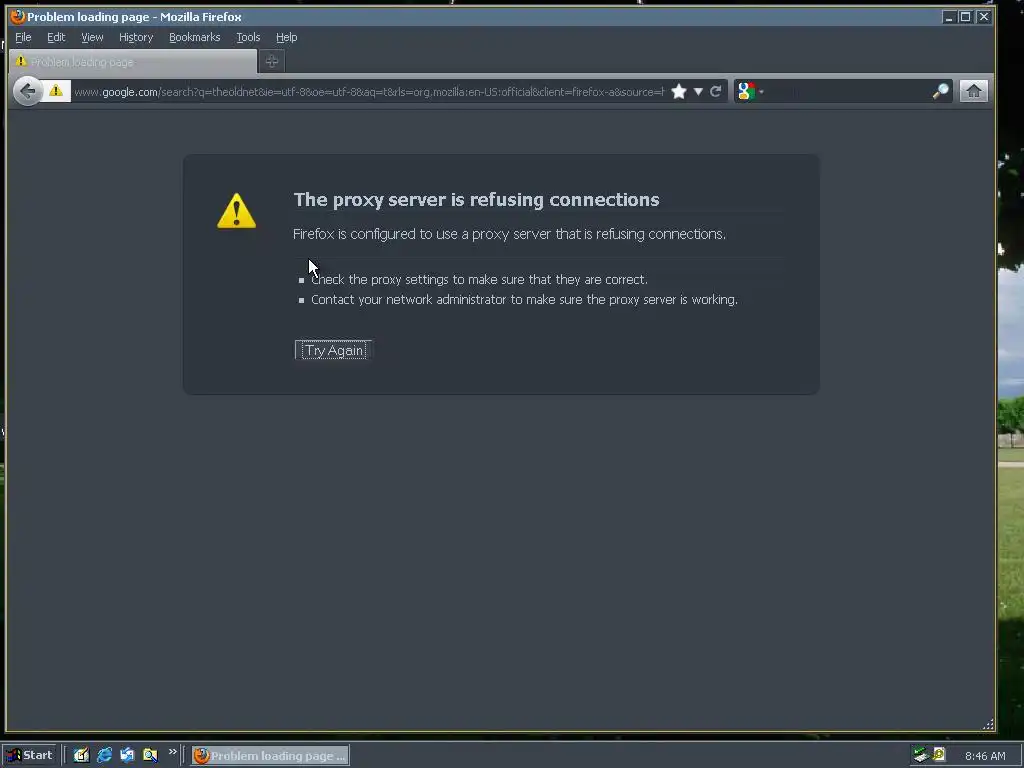Open the File menu
The image size is (1024, 768).
pyautogui.click(x=23, y=37)
